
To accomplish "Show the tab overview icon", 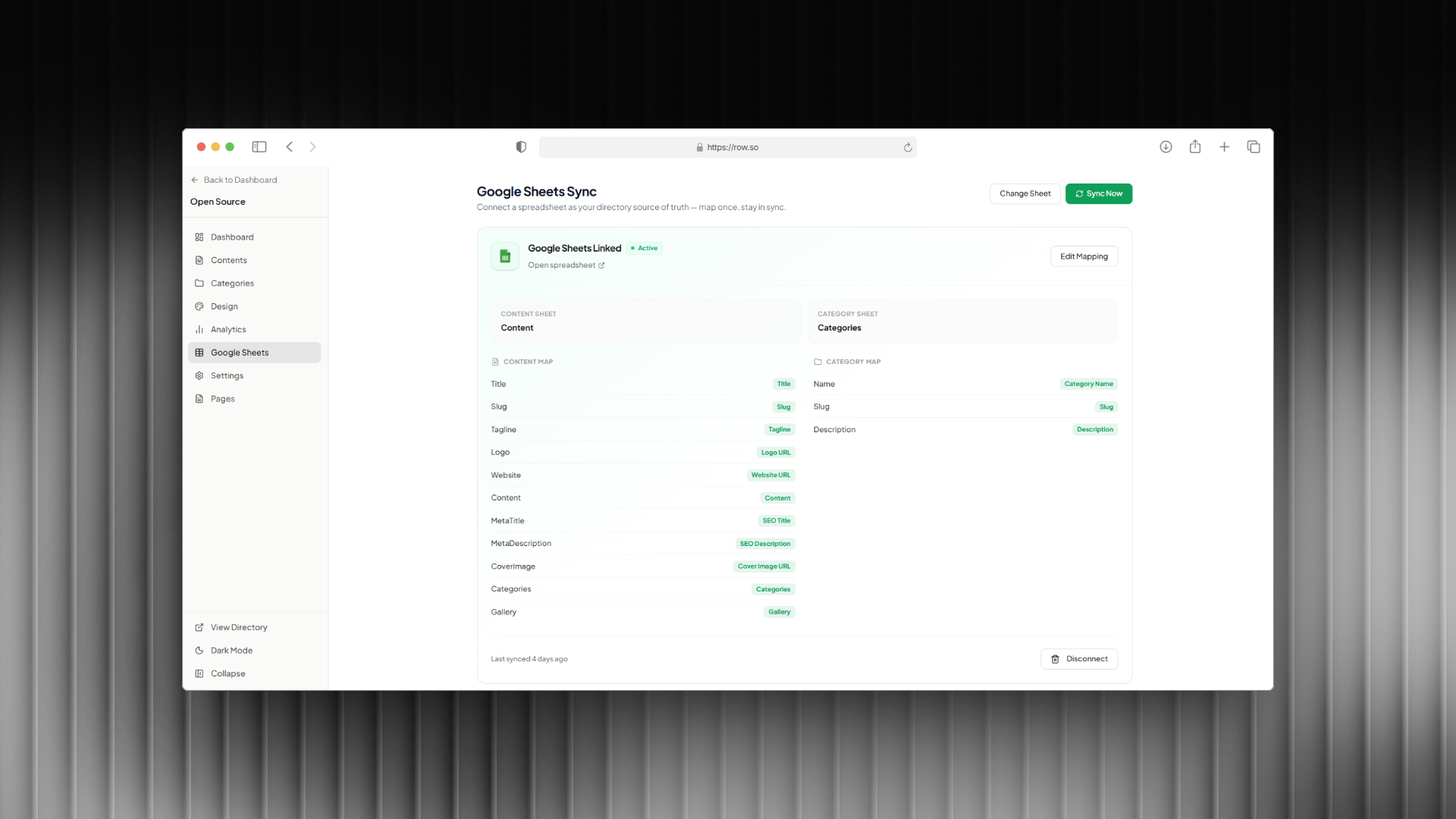I will pos(1254,147).
